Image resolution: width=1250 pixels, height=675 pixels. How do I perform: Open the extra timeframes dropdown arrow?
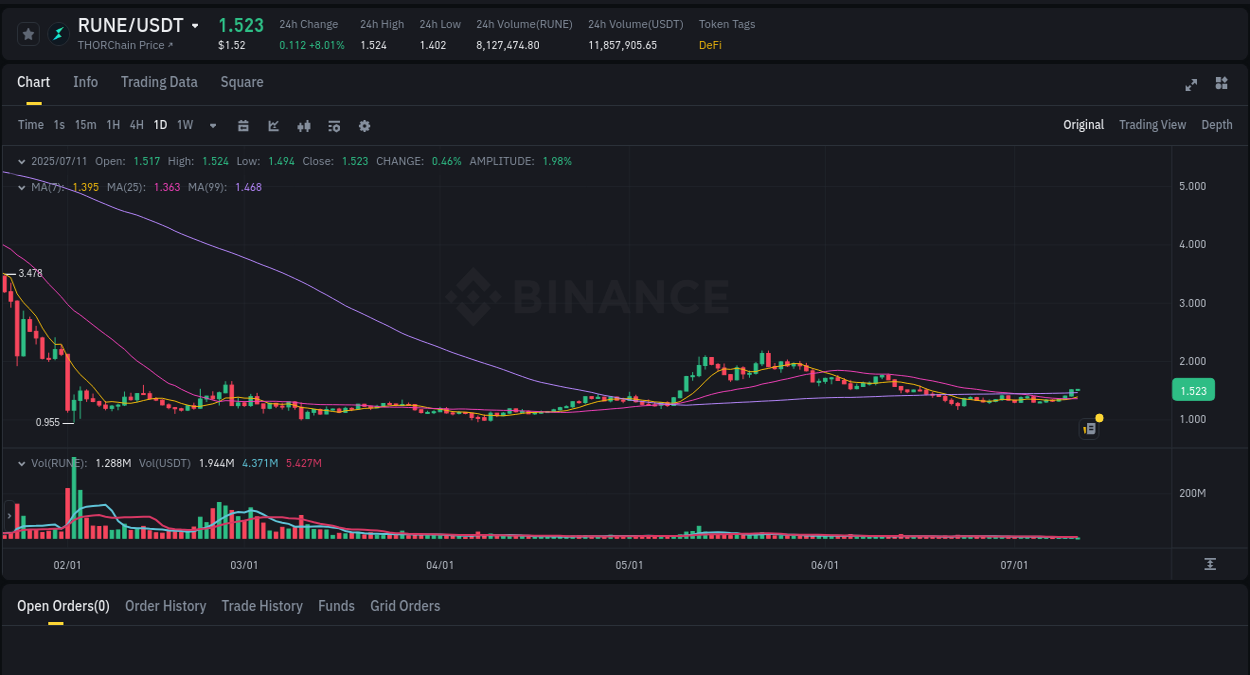212,125
